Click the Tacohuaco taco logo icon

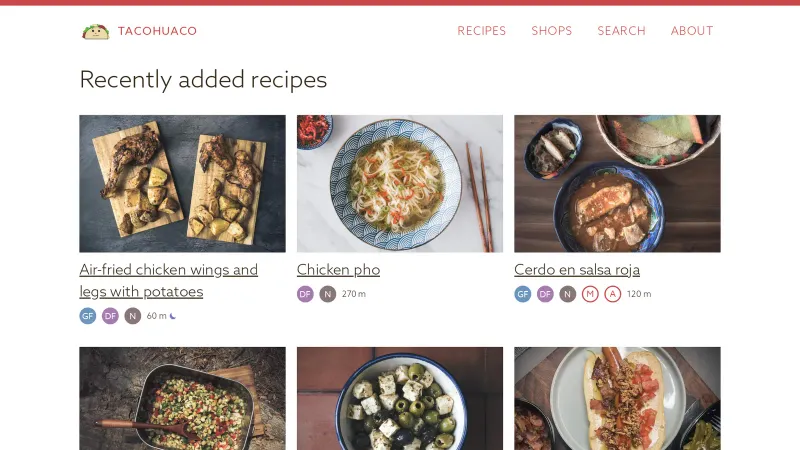(x=95, y=31)
